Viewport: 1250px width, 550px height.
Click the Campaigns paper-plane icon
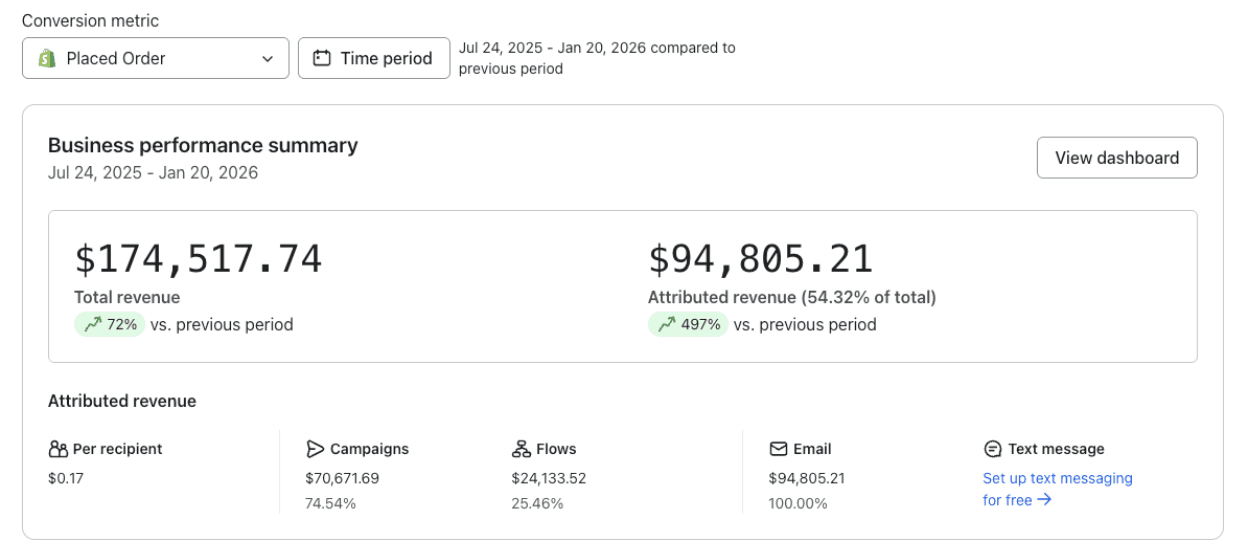pyautogui.click(x=315, y=449)
